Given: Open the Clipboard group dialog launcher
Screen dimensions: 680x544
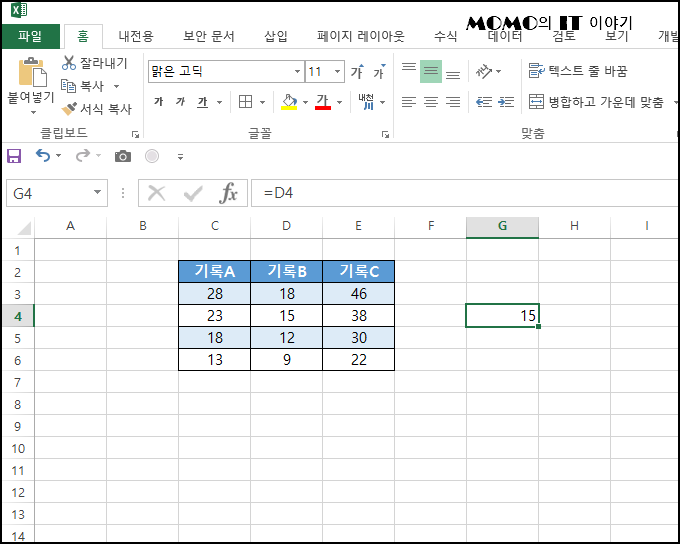Looking at the screenshot, I should pyautogui.click(x=135, y=134).
